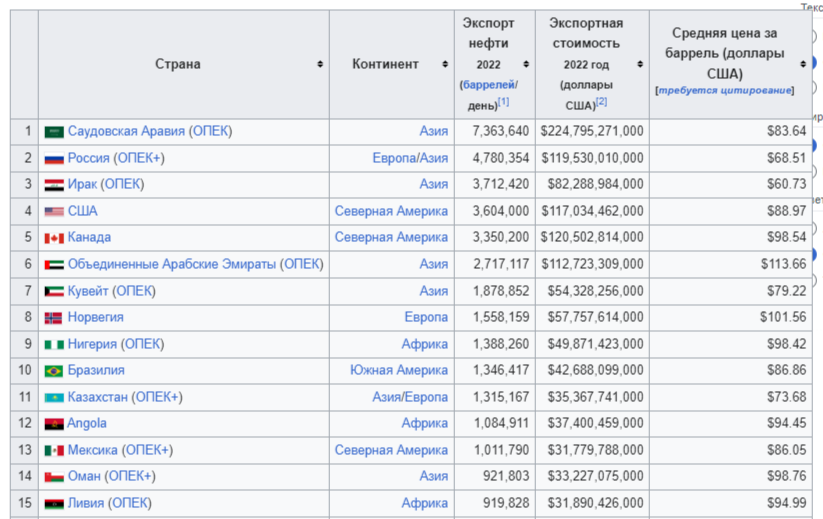This screenshot has width=823, height=519.
Task: Open footnote reference [2] in header
Action: click(x=601, y=102)
